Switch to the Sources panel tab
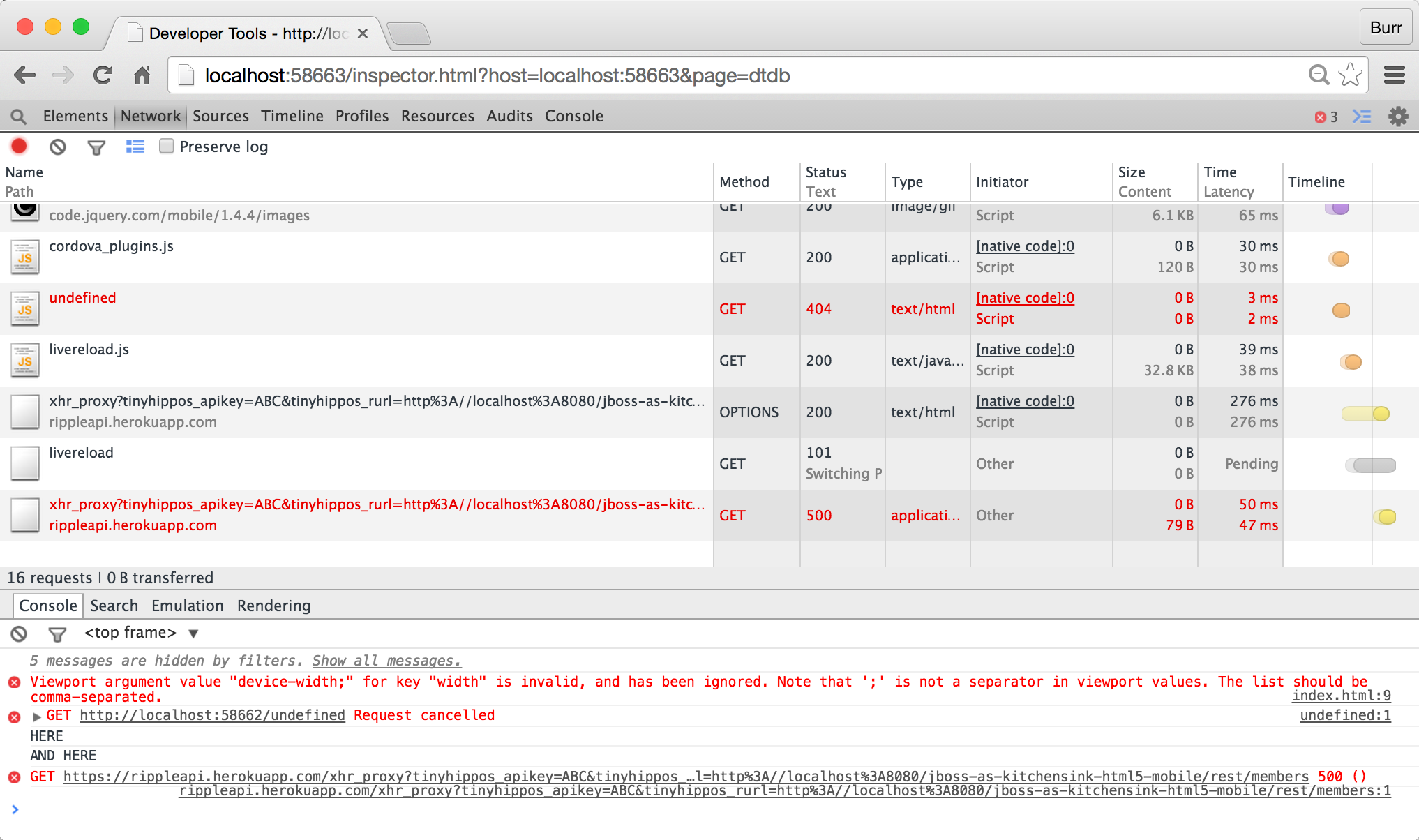Viewport: 1419px width, 840px height. coord(220,117)
